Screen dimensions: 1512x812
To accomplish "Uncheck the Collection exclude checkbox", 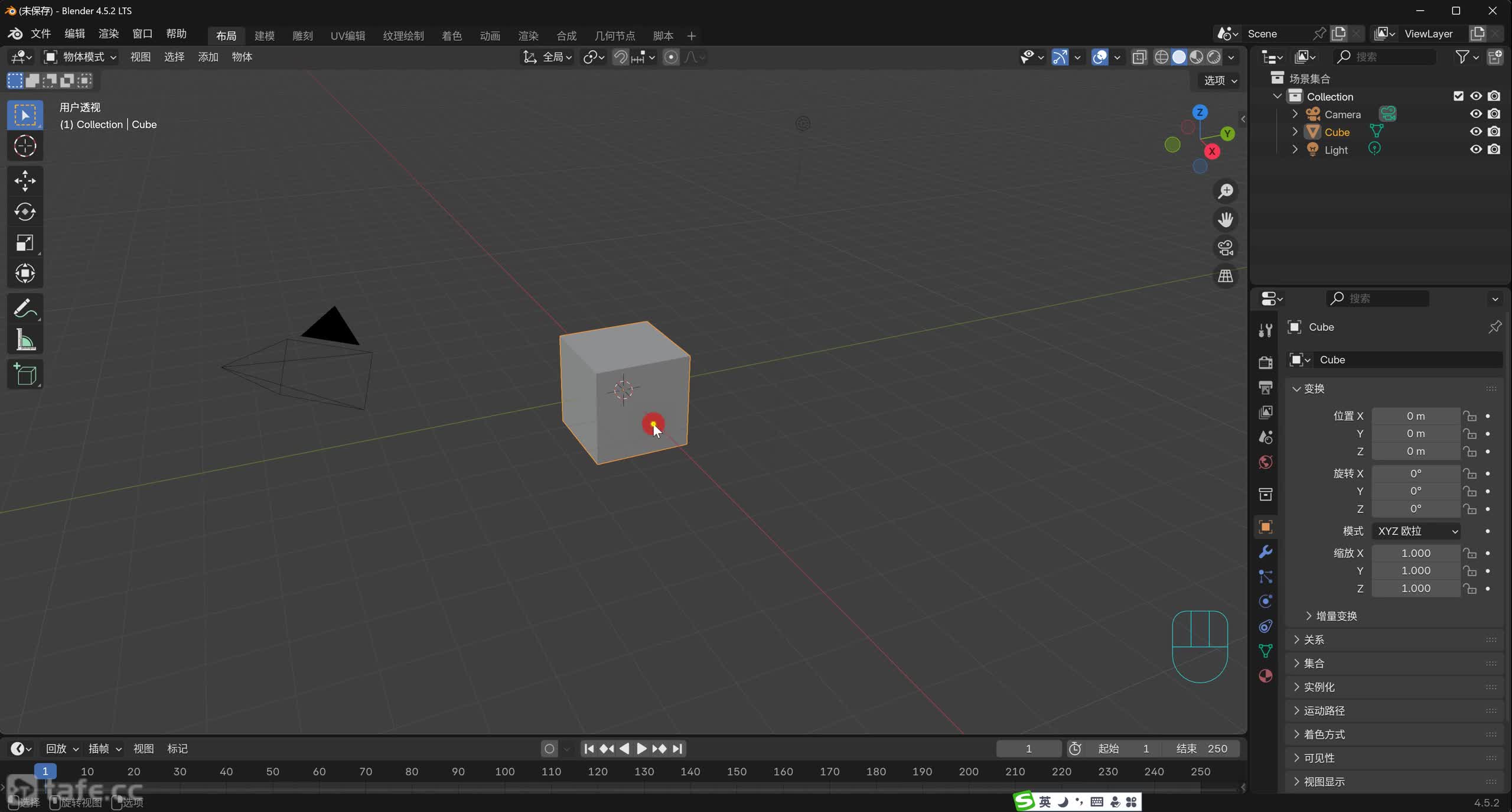I will [1458, 96].
